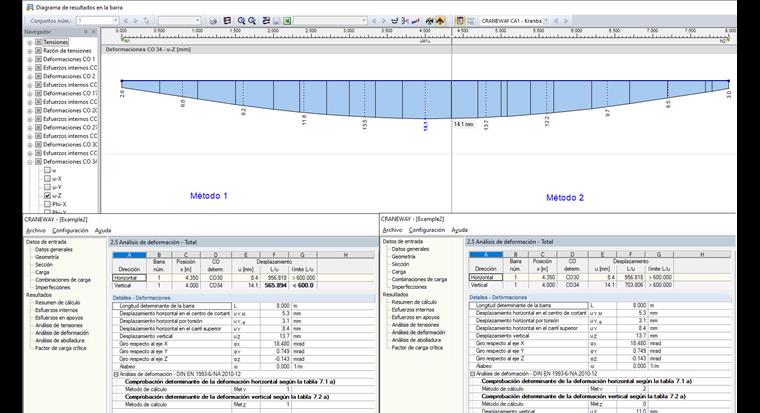
Task: Expand the Tensiones tree node
Action: 30,43
